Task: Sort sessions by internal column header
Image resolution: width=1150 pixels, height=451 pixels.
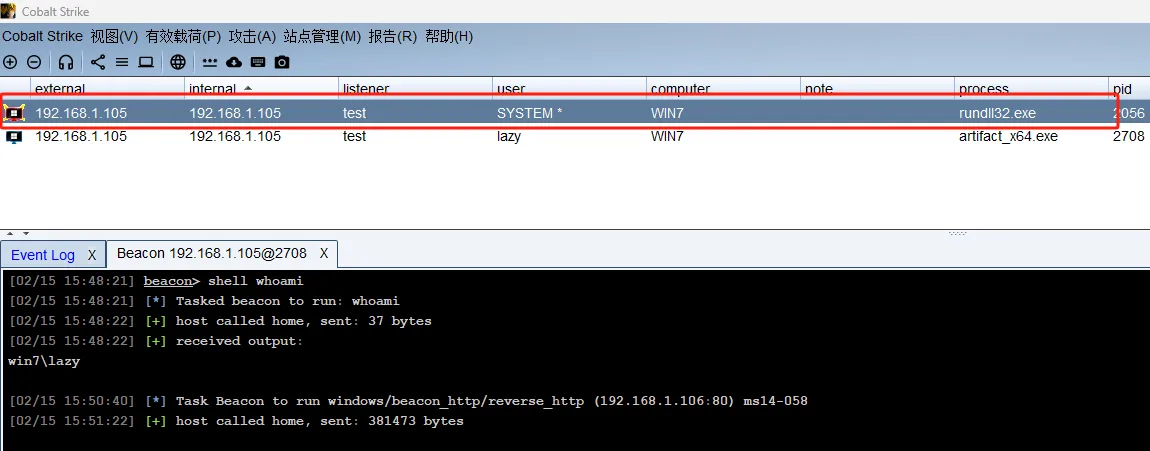Action: pos(261,88)
